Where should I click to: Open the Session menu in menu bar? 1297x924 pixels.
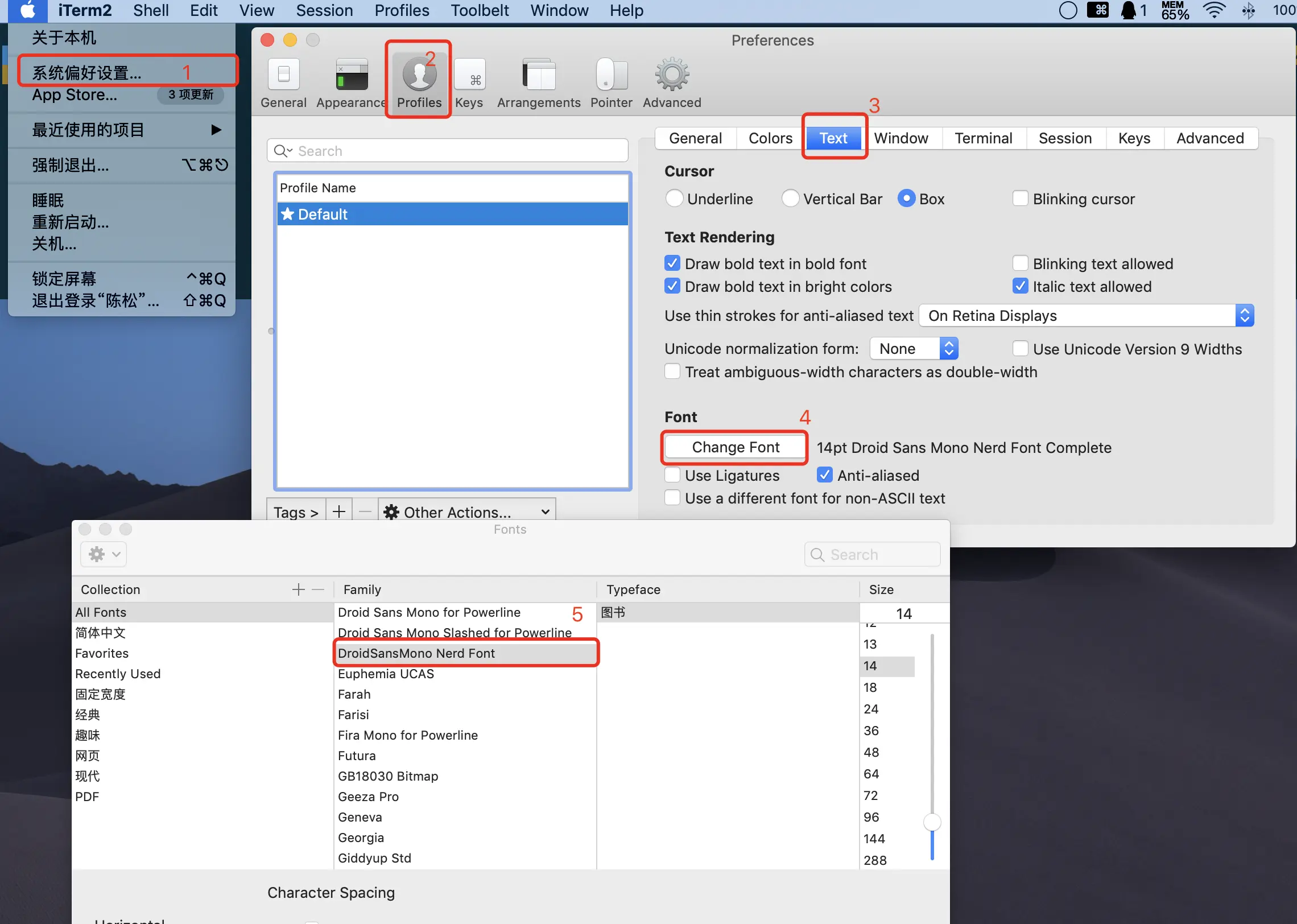pos(324,10)
